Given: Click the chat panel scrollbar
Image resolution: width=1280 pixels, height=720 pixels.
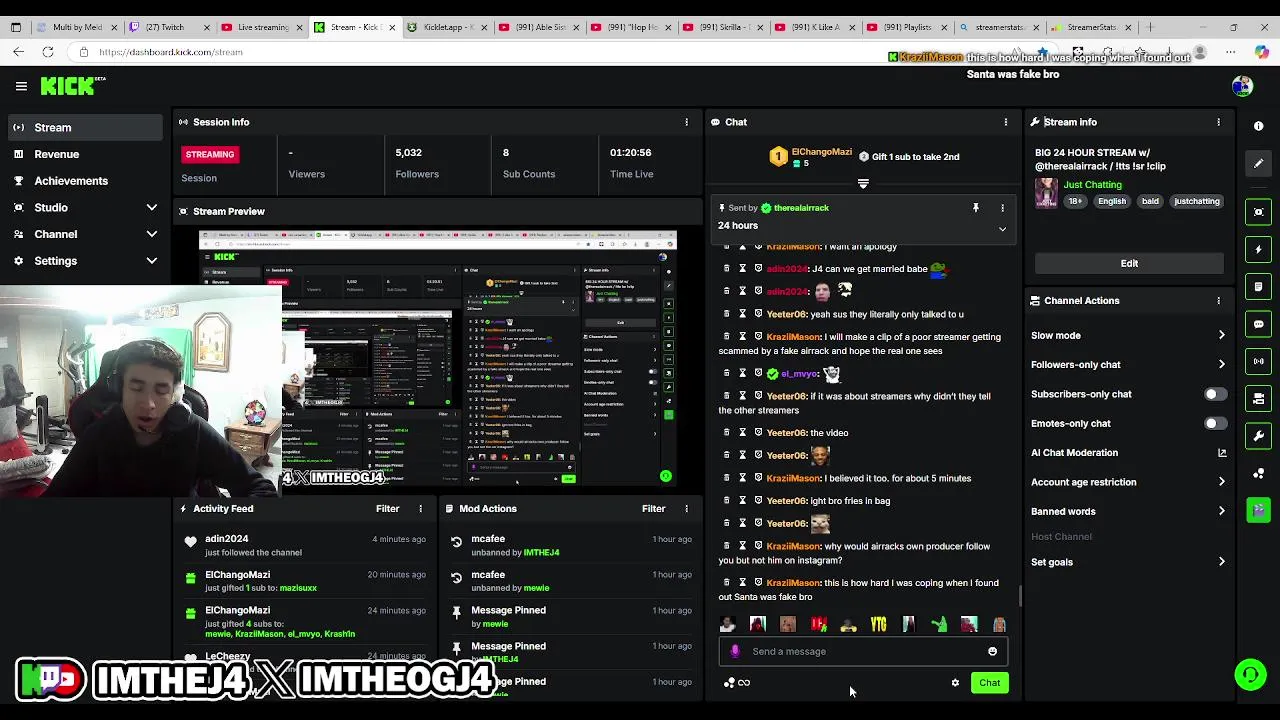Looking at the screenshot, I should tap(1019, 595).
